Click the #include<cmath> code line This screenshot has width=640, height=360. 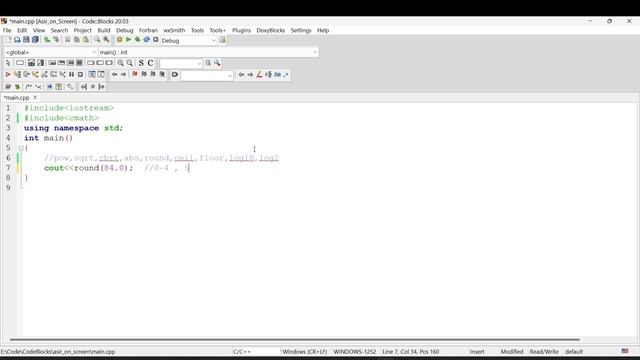click(x=62, y=118)
